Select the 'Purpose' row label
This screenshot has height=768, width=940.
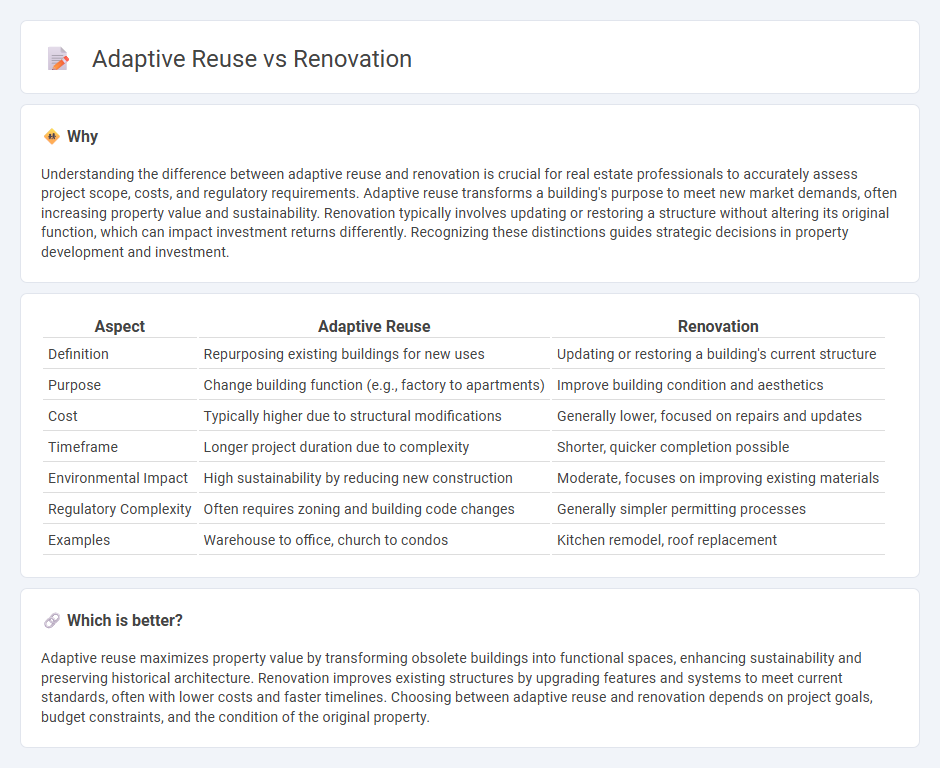pyautogui.click(x=74, y=385)
